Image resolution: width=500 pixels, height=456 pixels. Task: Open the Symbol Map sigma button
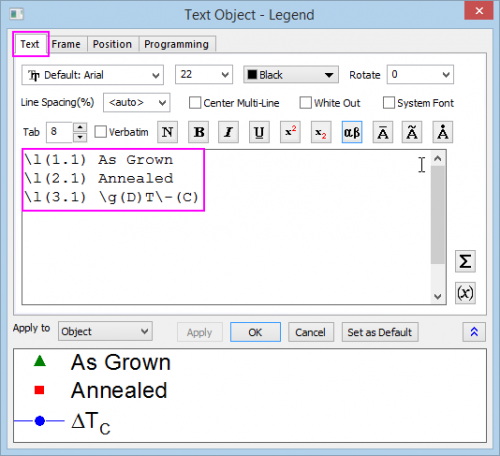point(465,261)
